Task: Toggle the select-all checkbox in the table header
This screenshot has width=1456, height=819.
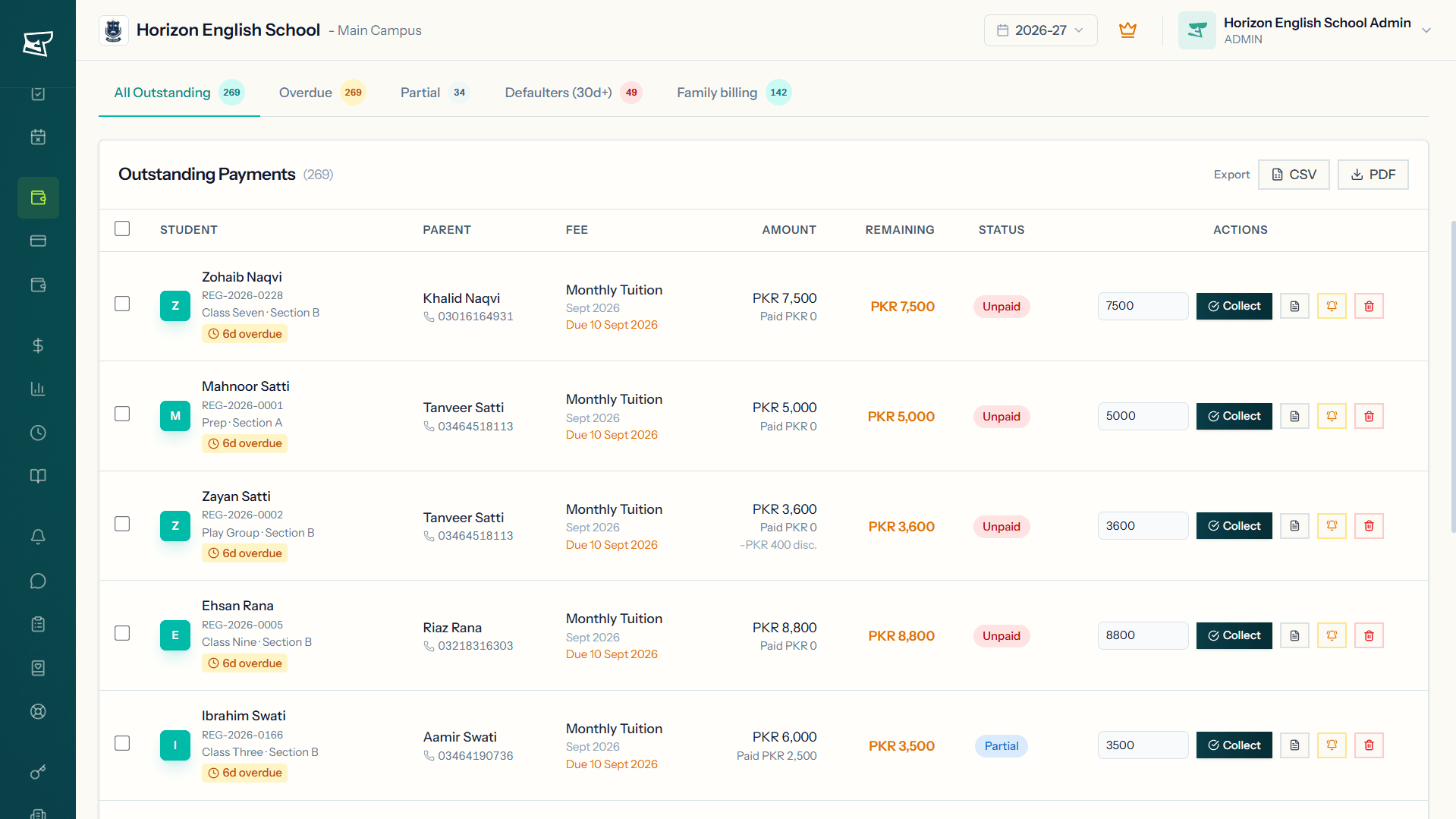Action: point(122,228)
